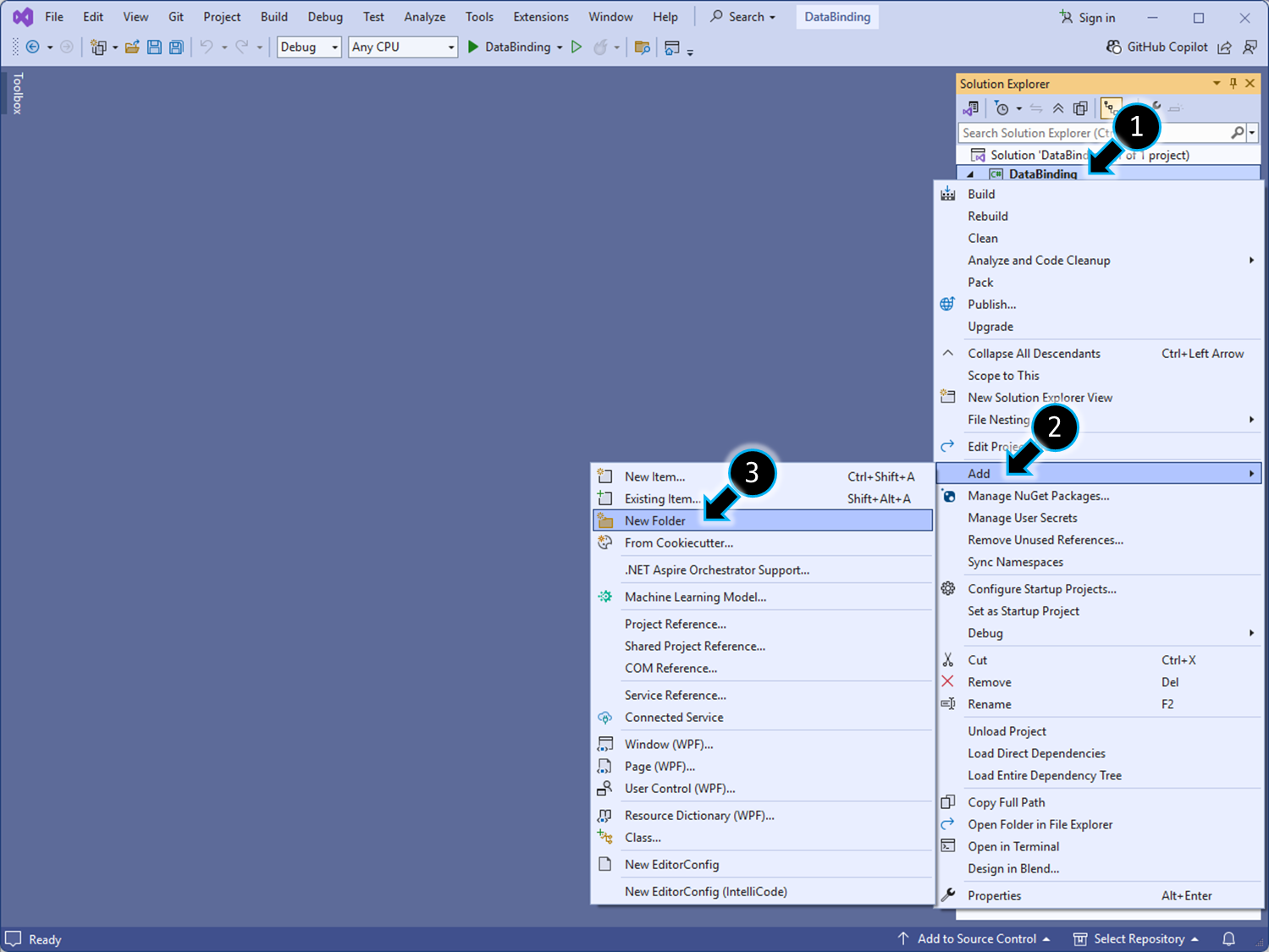1269x952 pixels.
Task: Choose Open in Terminal from context menu
Action: tap(1099, 846)
